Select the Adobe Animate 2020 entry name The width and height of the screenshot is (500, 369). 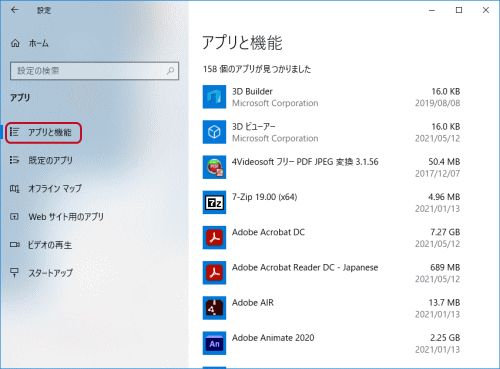(x=273, y=338)
